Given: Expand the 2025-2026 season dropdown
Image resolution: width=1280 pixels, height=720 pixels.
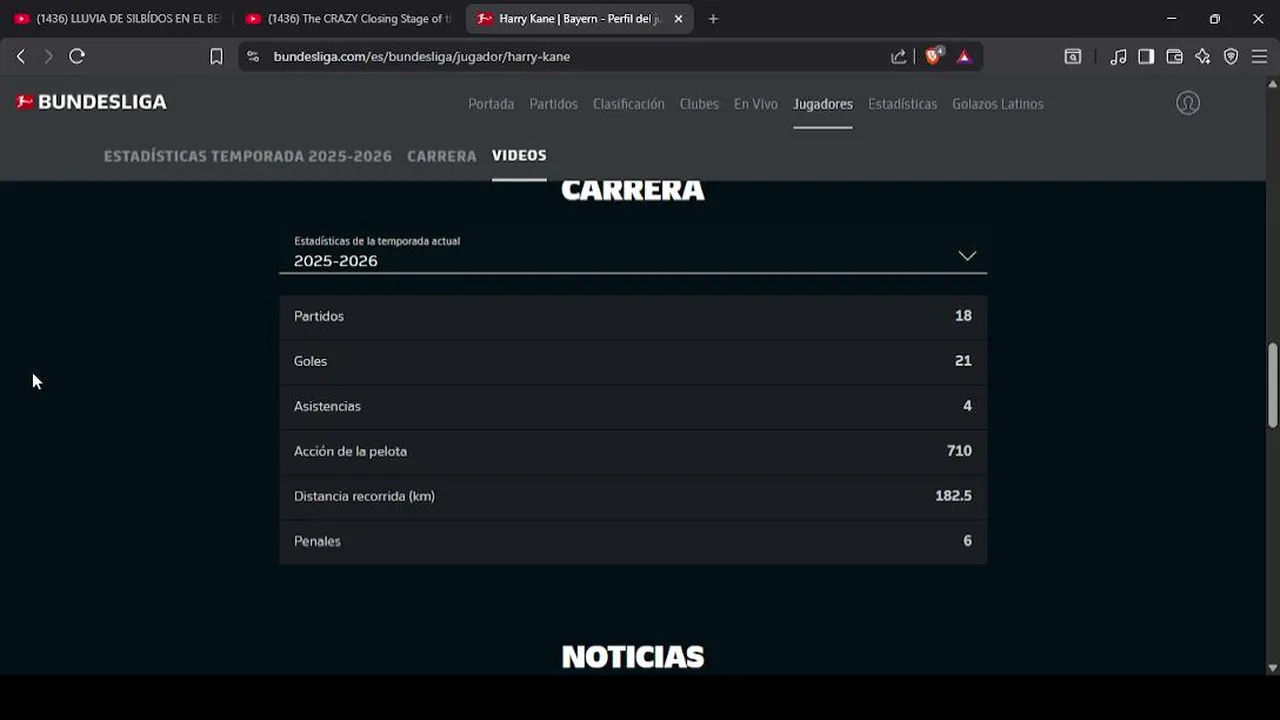Looking at the screenshot, I should (x=633, y=253).
